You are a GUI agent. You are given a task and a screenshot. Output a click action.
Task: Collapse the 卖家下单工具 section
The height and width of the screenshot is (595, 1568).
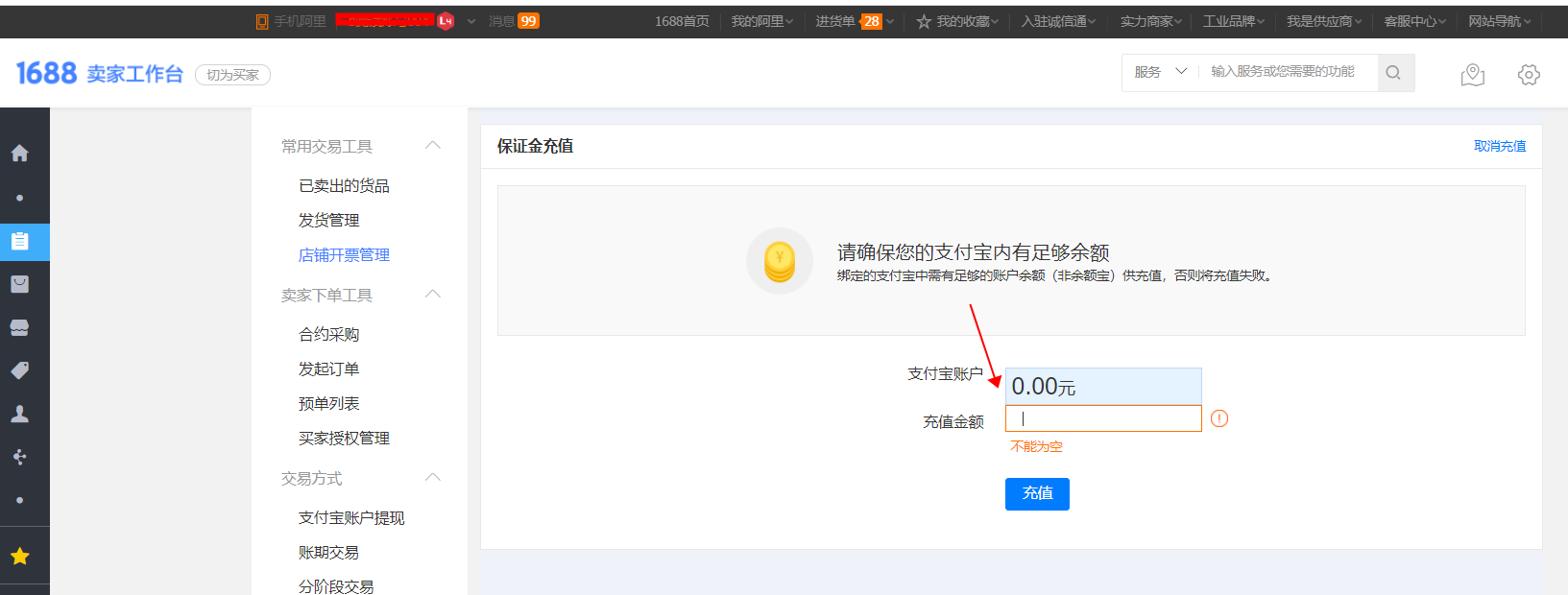coord(433,295)
